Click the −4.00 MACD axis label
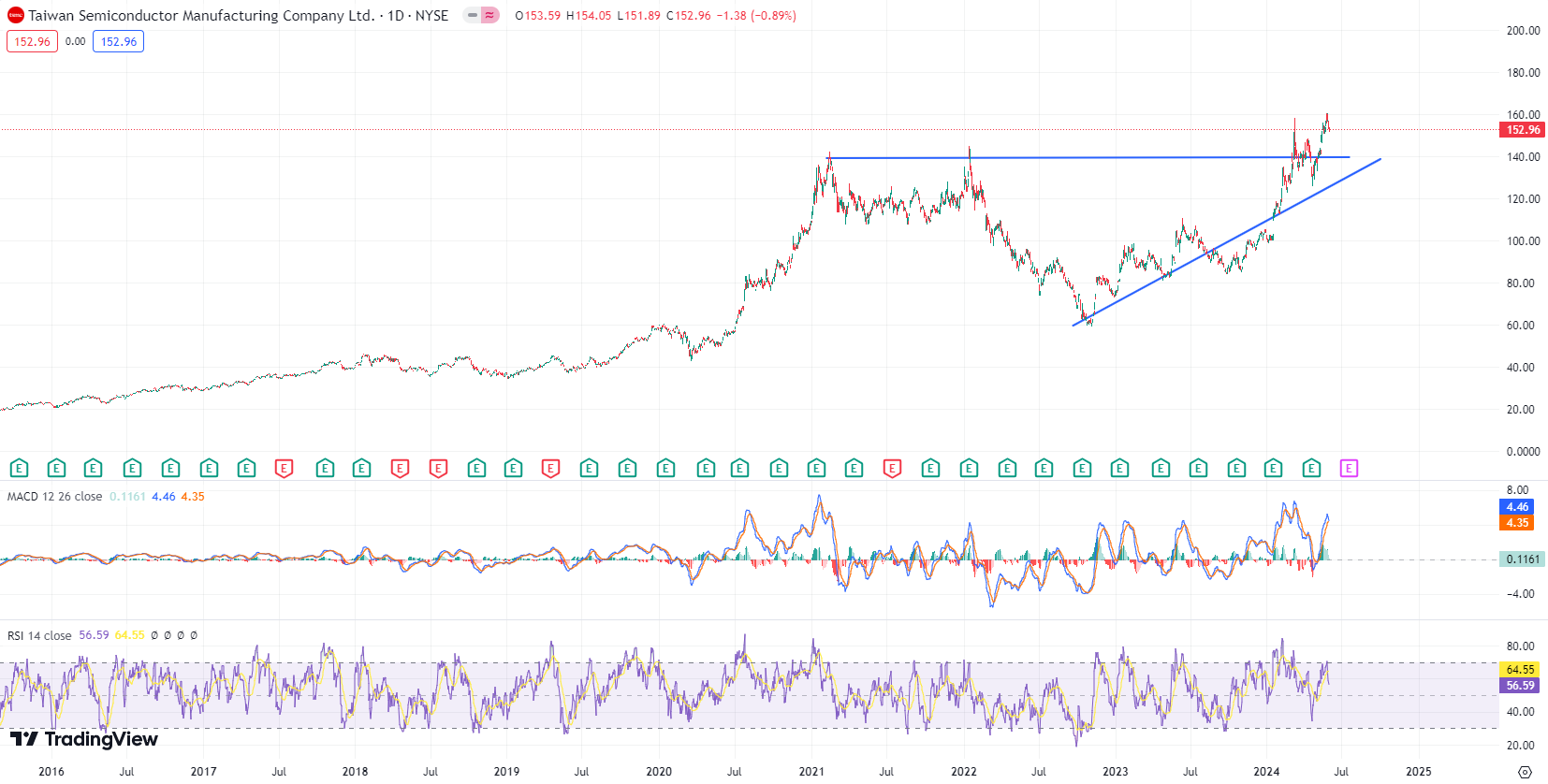The height and width of the screenshot is (784, 1548). 1519,594
